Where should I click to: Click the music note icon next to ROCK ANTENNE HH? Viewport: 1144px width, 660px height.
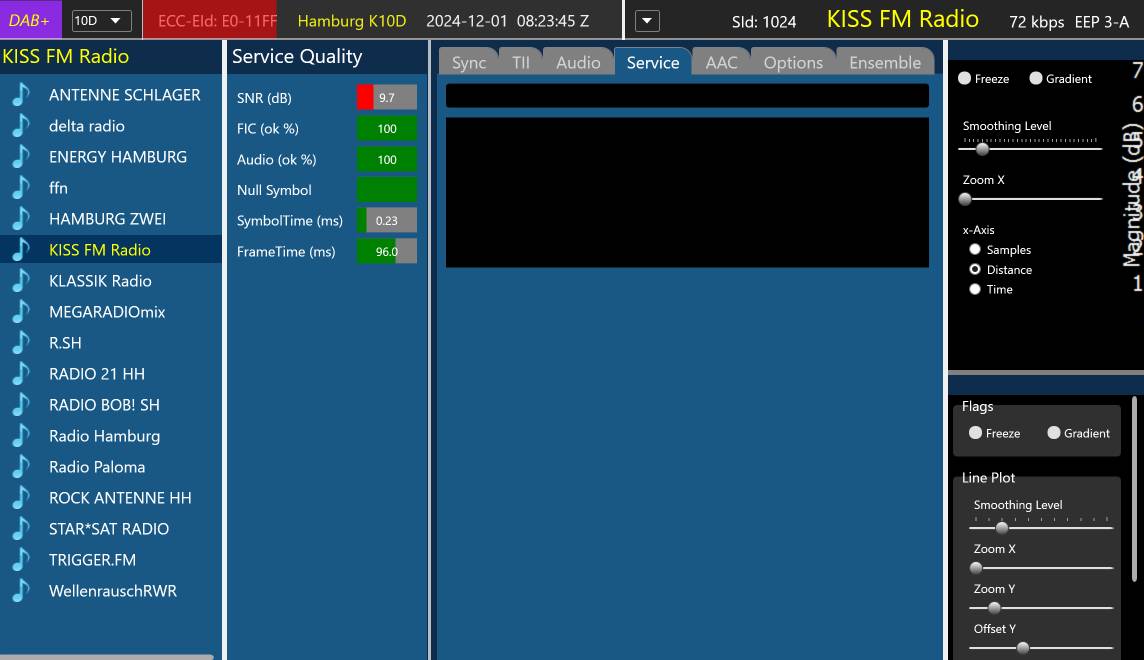(x=21, y=498)
